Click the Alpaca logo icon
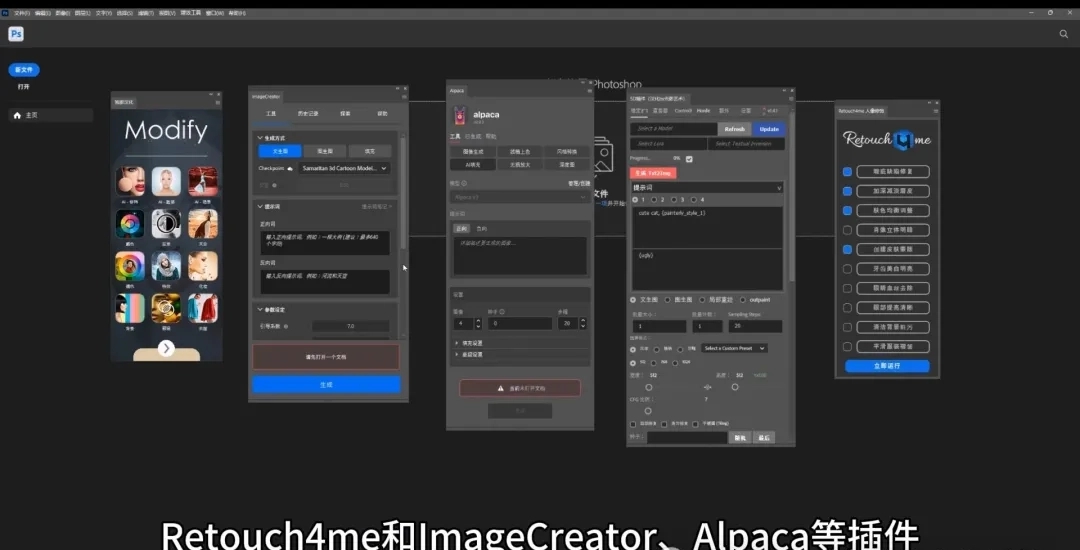Screen dimensions: 1080x550 (x=459, y=116)
